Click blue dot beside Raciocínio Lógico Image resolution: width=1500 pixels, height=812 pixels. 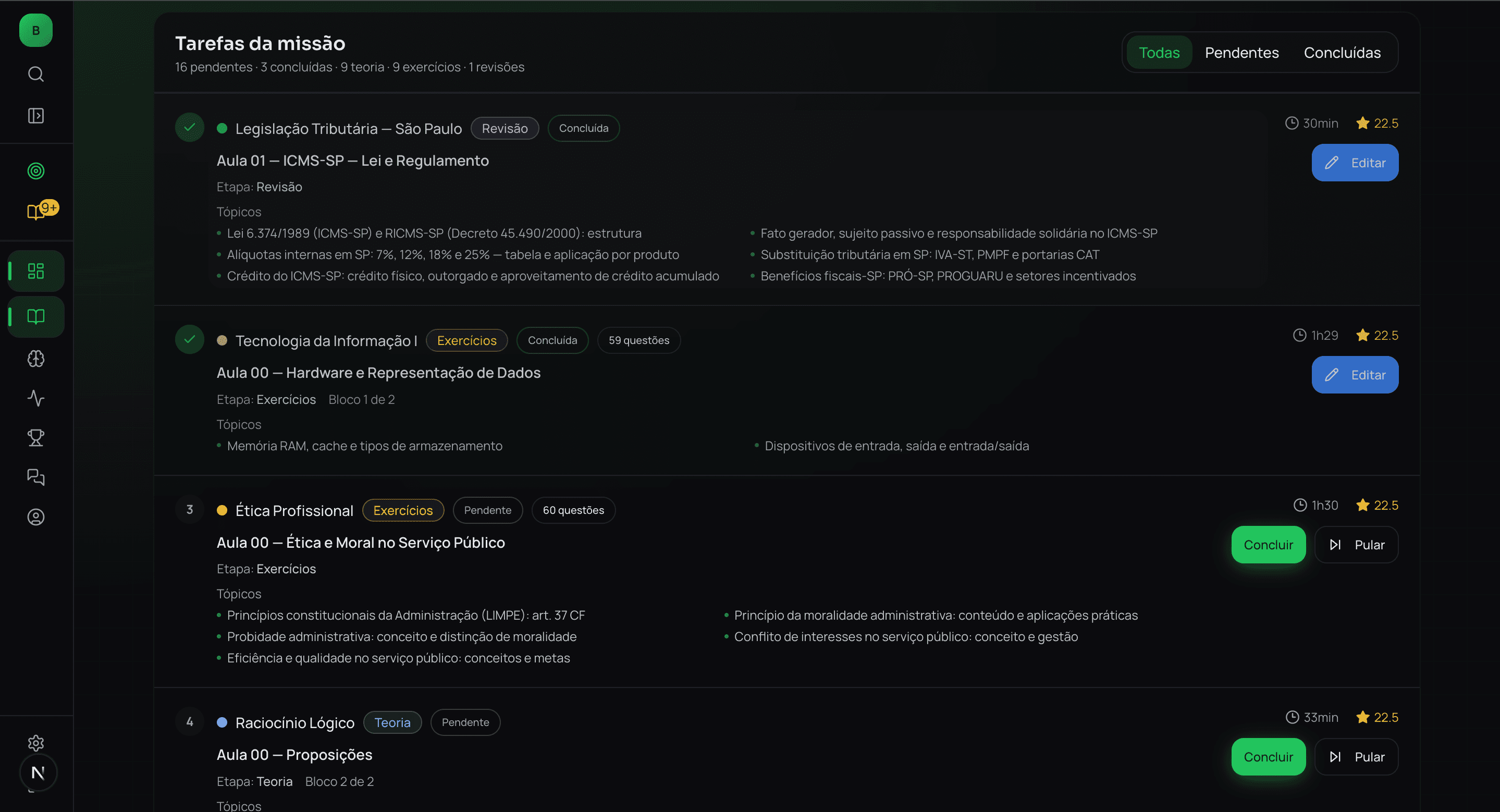coord(222,722)
